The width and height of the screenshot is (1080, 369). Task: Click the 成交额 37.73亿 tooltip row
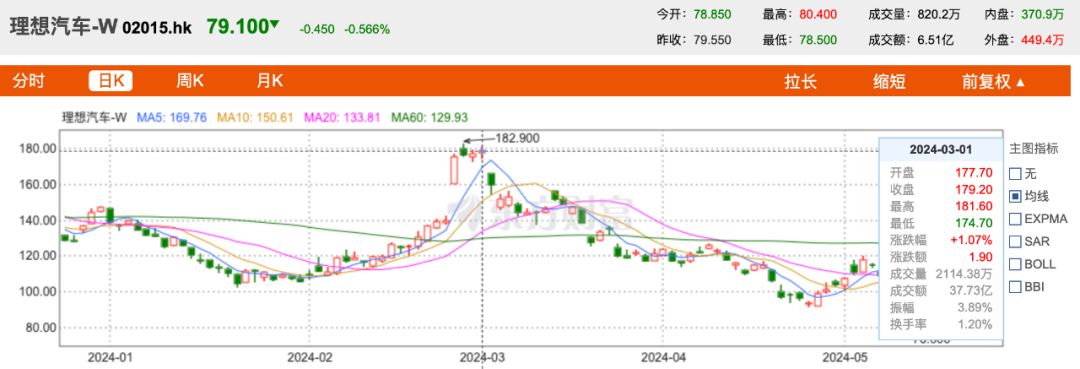point(940,291)
